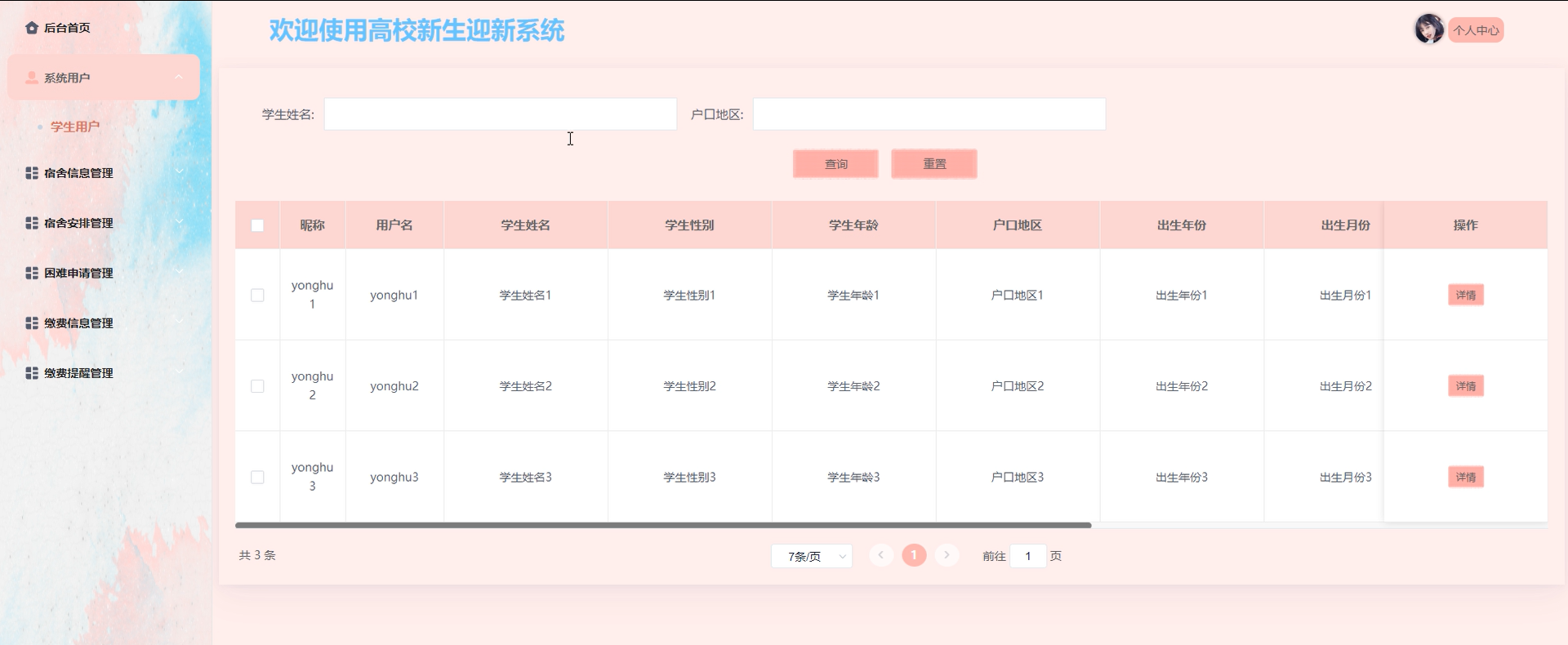Screen dimensions: 1568x645
Task: Open 后台首页 in the sidebar
Action: [67, 28]
